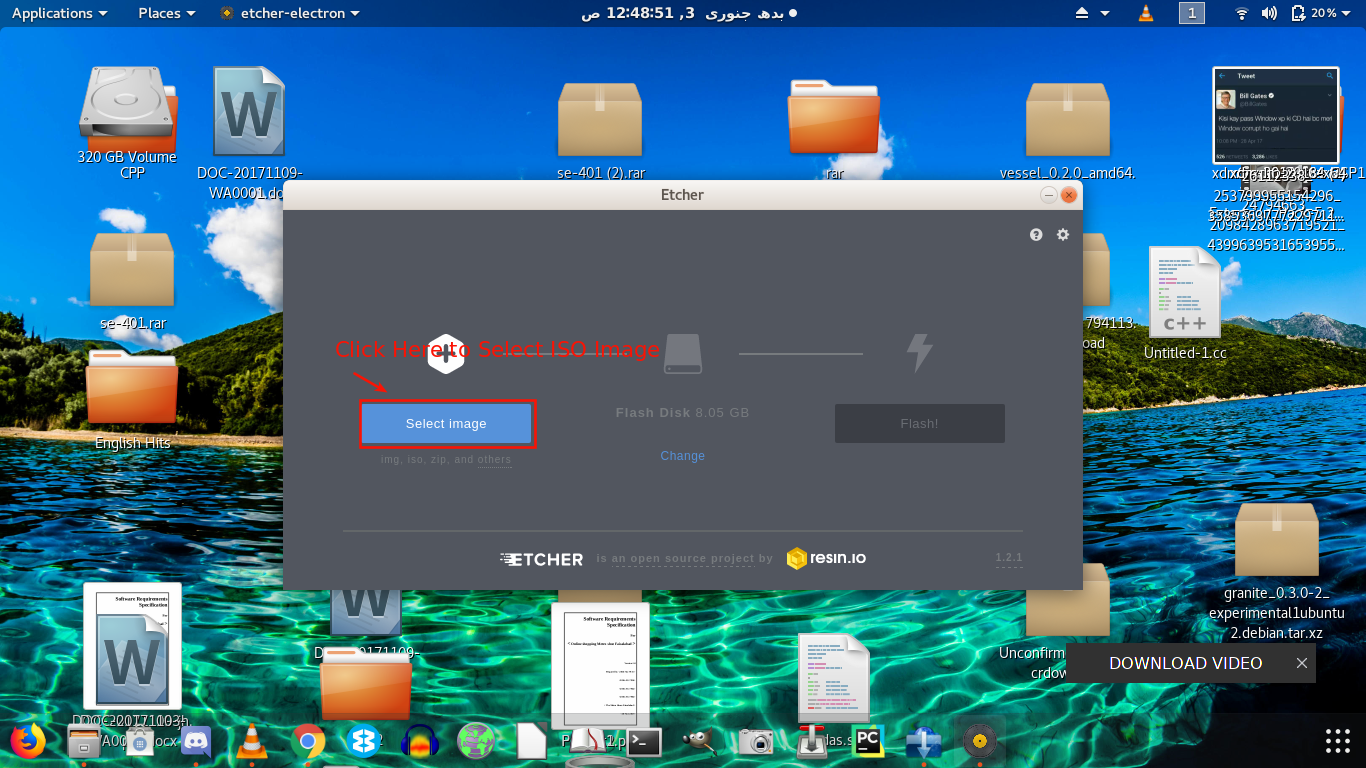Click the "Flash Disk 8.05 GB" label

pyautogui.click(x=682, y=413)
